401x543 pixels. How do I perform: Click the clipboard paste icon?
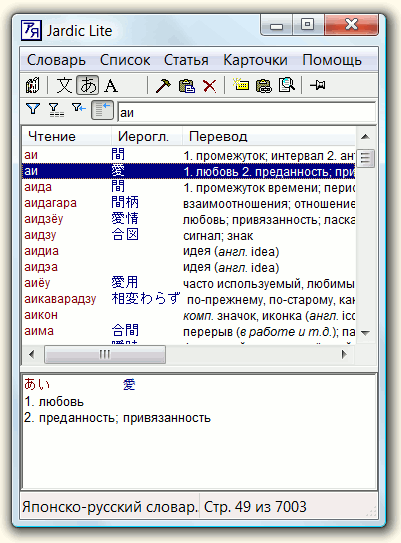coord(187,86)
